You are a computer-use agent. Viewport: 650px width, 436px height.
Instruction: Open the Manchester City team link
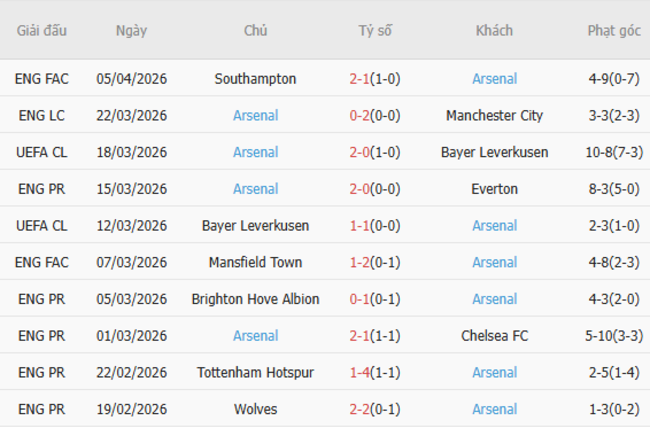coord(494,116)
